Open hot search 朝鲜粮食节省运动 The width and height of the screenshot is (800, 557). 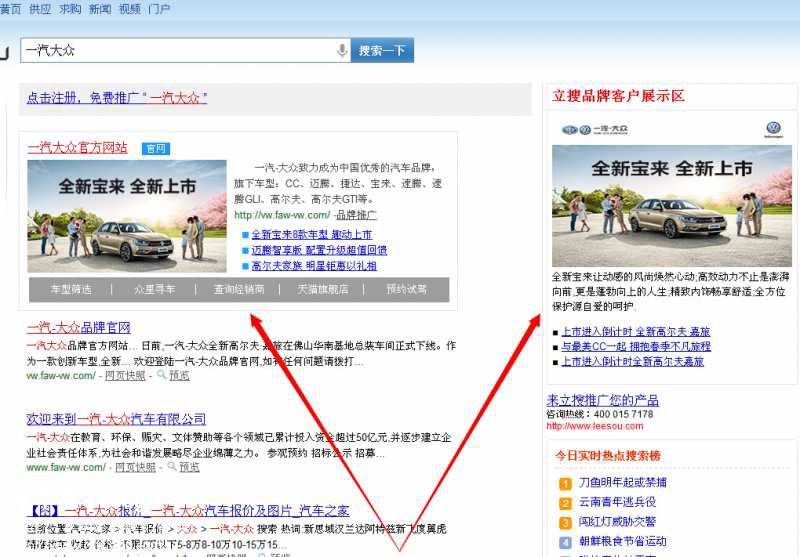(622, 542)
